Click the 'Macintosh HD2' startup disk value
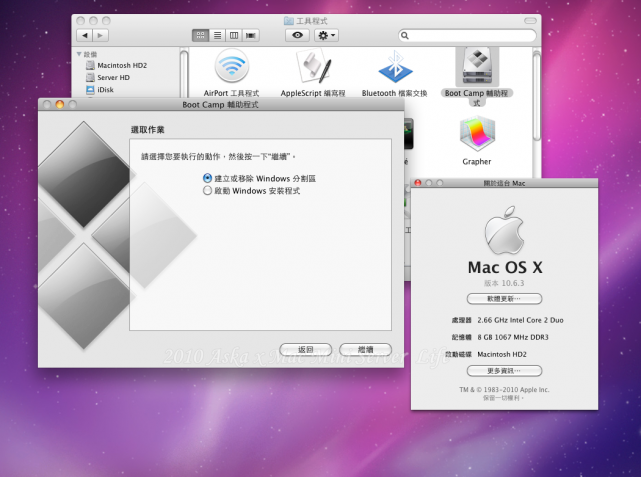Viewport: 641px width, 477px height. [502, 354]
